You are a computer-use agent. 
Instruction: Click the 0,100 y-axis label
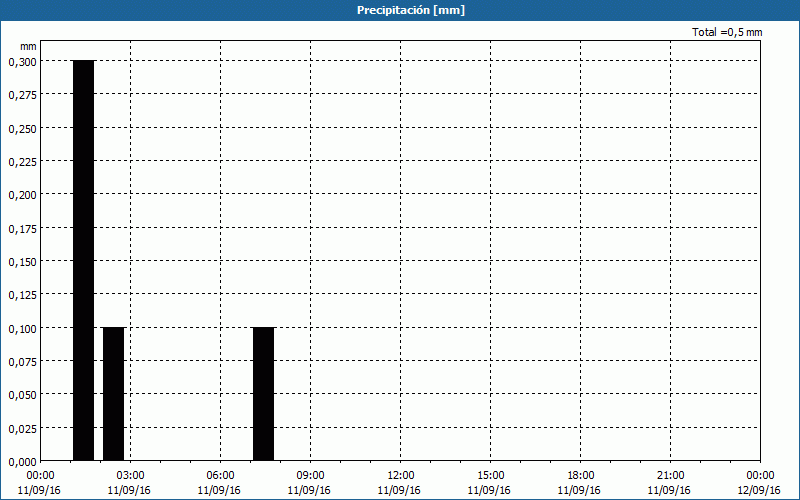point(22,329)
